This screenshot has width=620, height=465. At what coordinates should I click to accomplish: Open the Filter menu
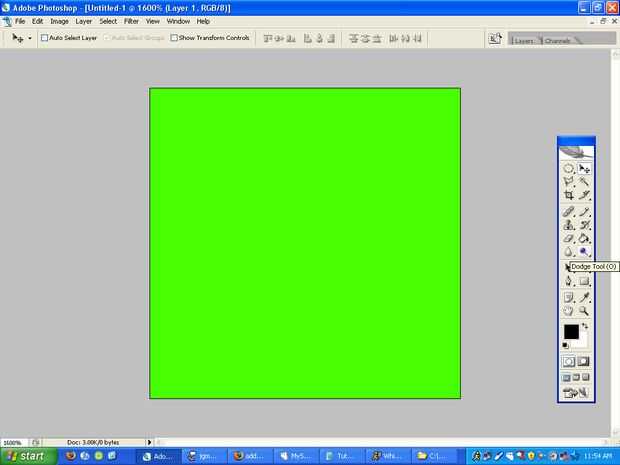131,21
